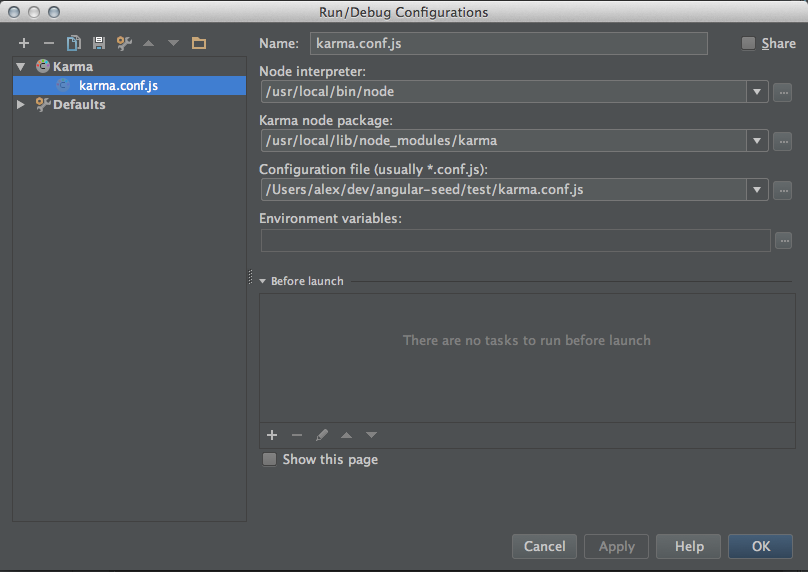Browse for Configuration file
This screenshot has width=808, height=572.
[x=783, y=191]
